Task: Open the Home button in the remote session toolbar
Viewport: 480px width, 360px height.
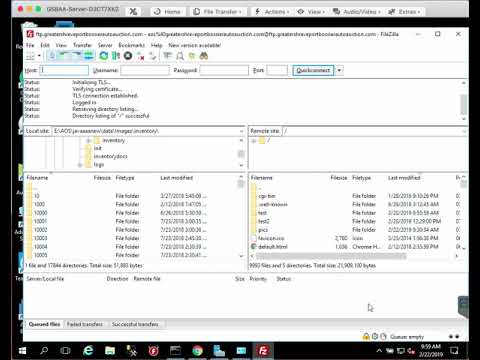Action: [167, 12]
